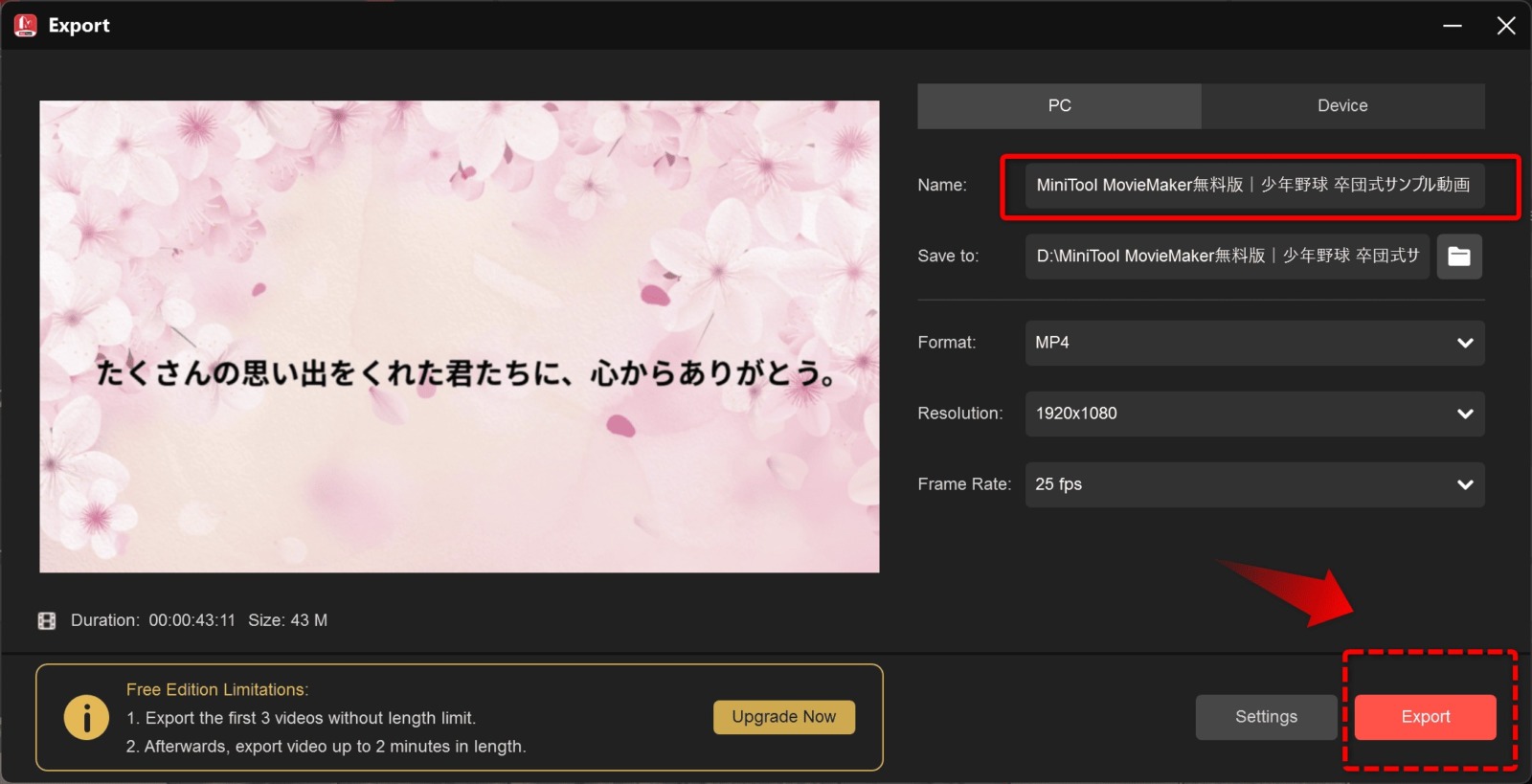Switch to the Device tab

tap(1342, 106)
